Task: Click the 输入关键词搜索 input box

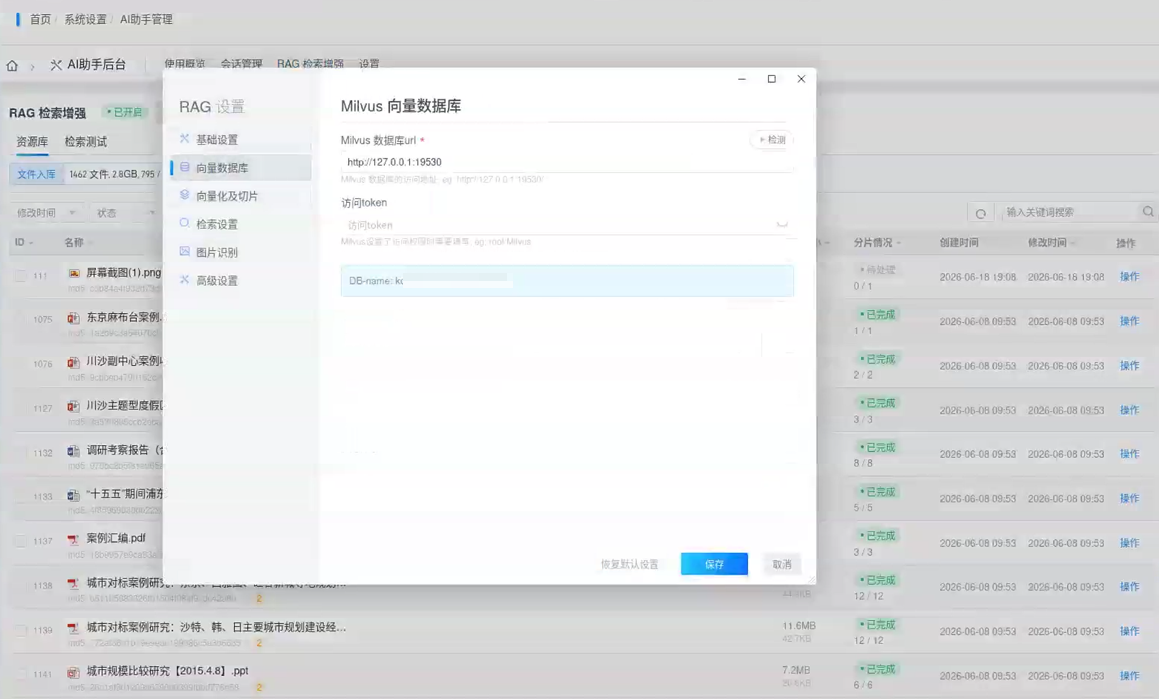Action: tap(1070, 212)
